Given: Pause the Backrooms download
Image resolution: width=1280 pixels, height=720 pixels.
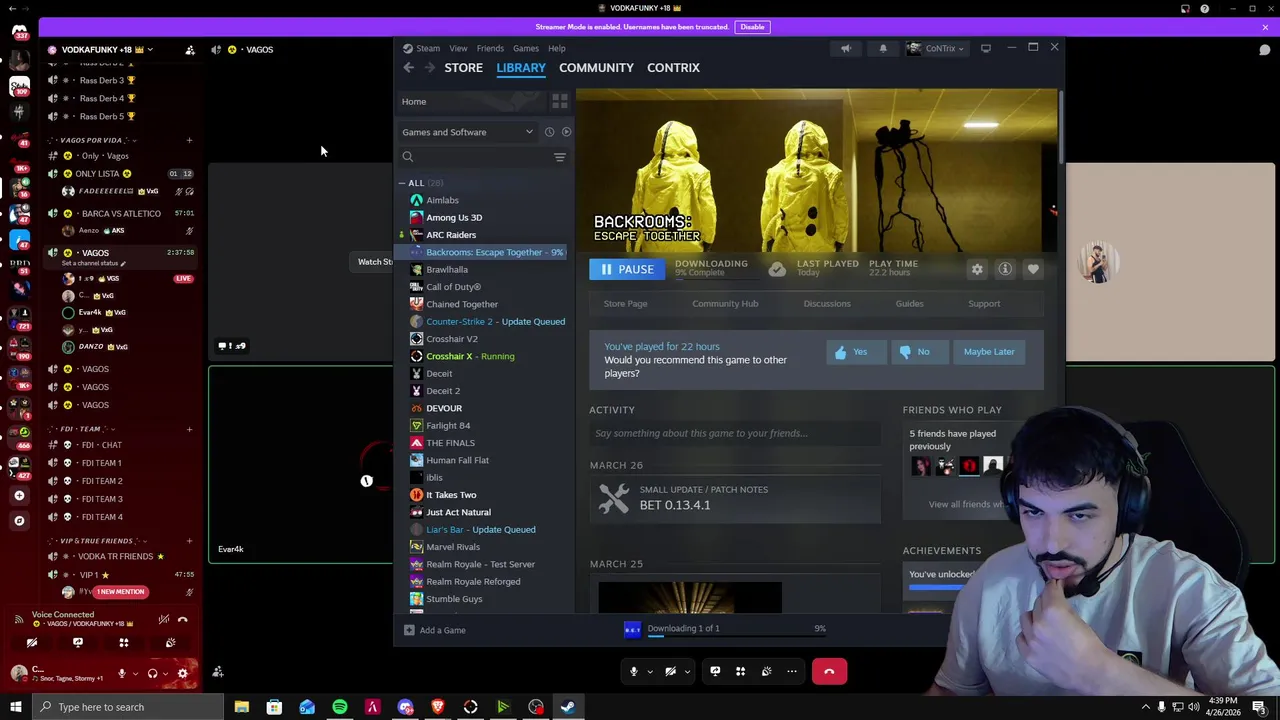Looking at the screenshot, I should 627,269.
